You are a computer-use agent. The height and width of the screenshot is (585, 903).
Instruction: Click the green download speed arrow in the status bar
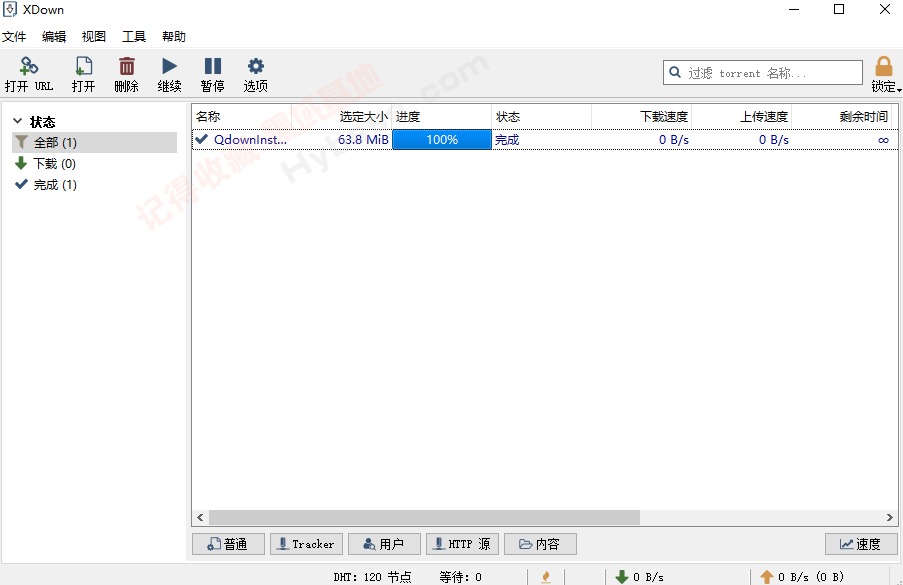tap(622, 577)
